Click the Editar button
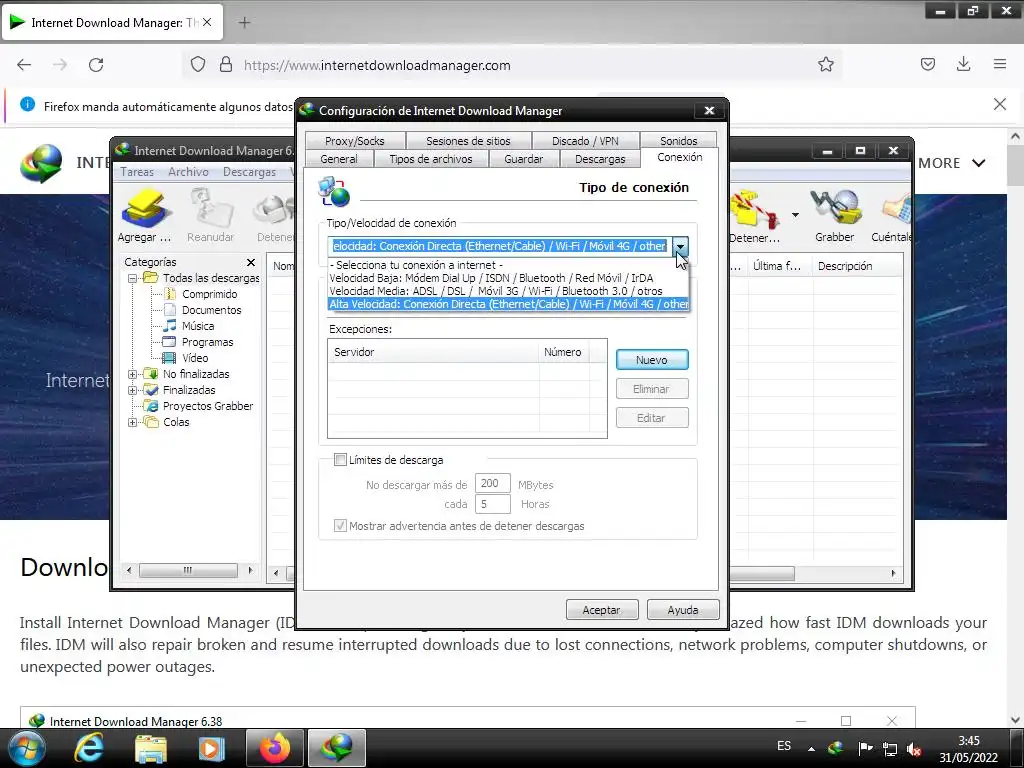This screenshot has height=768, width=1024. point(652,418)
